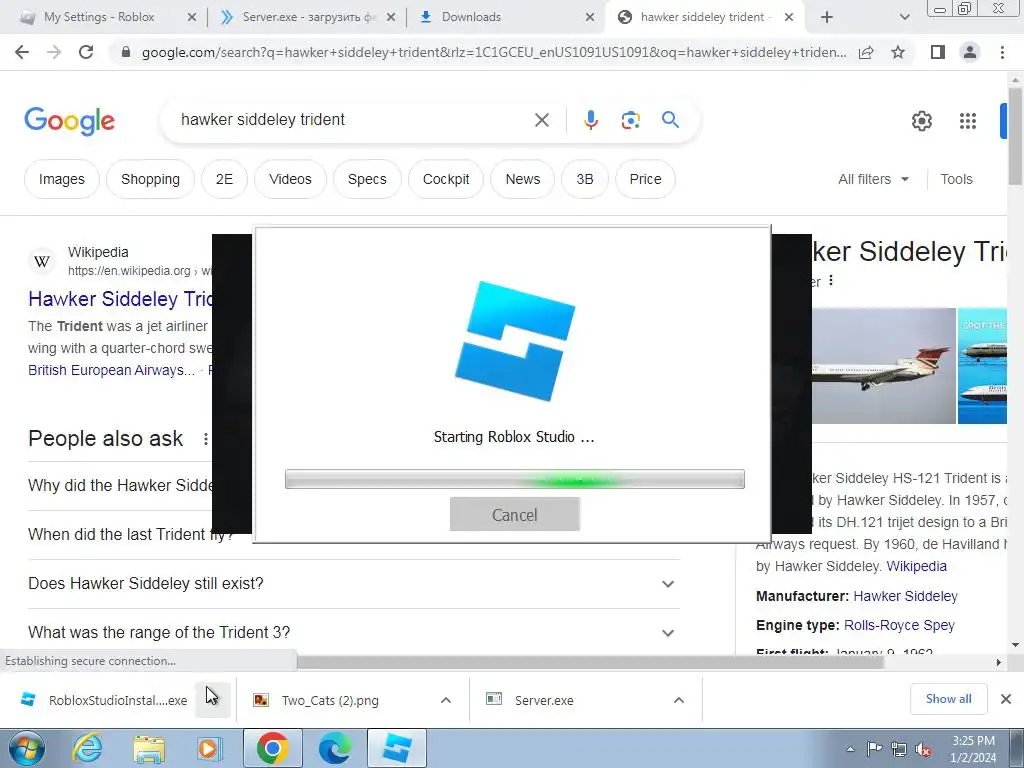Filter results by Videos
The image size is (1024, 768).
point(290,179)
